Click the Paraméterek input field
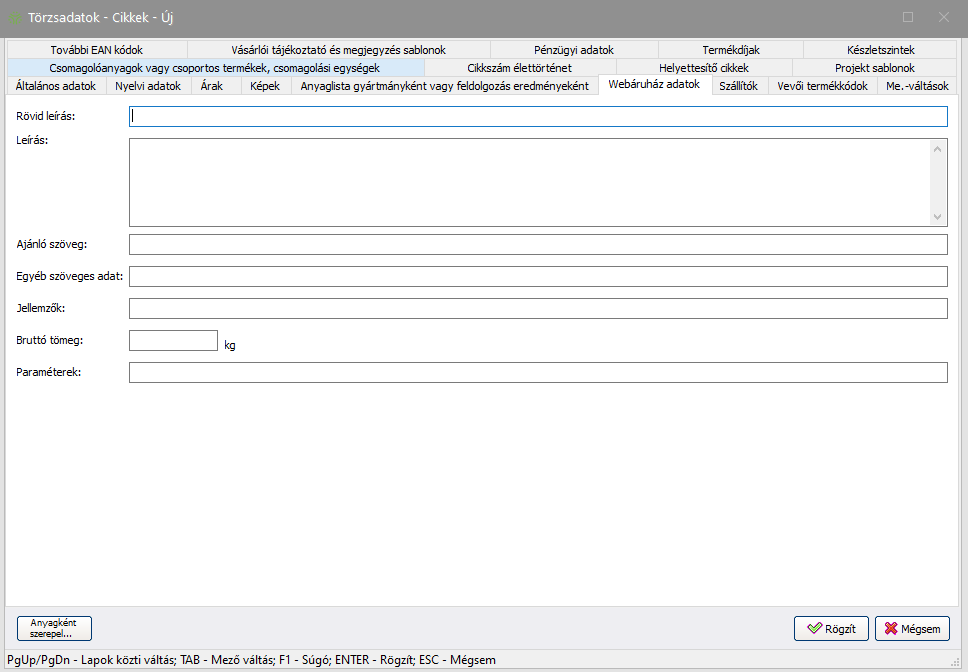Viewport: 968px width, 672px height. (538, 373)
